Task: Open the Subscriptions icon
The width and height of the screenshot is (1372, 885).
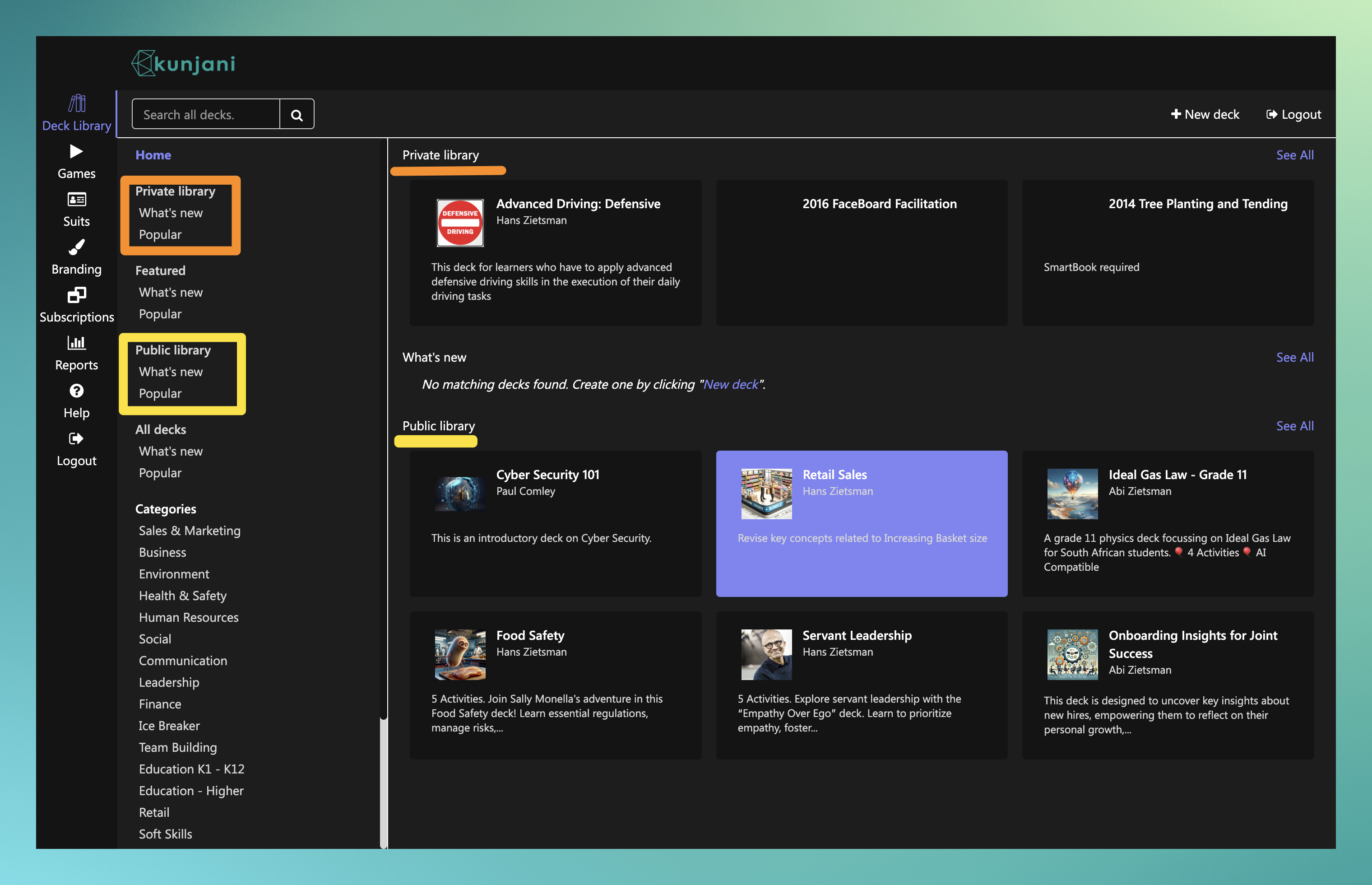Action: pos(76,295)
